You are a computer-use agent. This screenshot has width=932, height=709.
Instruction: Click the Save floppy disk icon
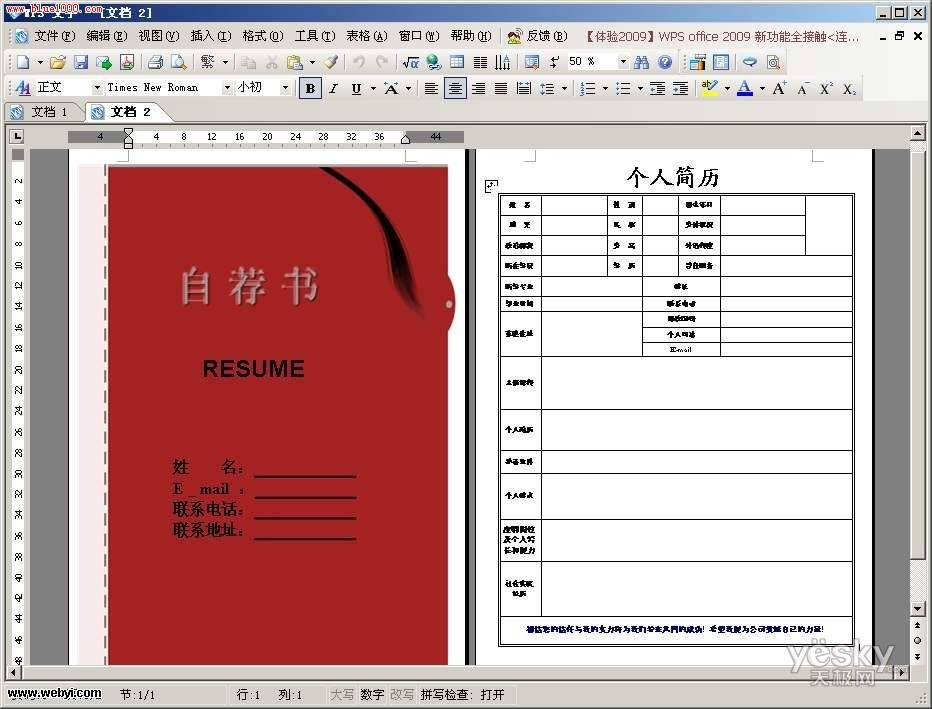(x=81, y=62)
